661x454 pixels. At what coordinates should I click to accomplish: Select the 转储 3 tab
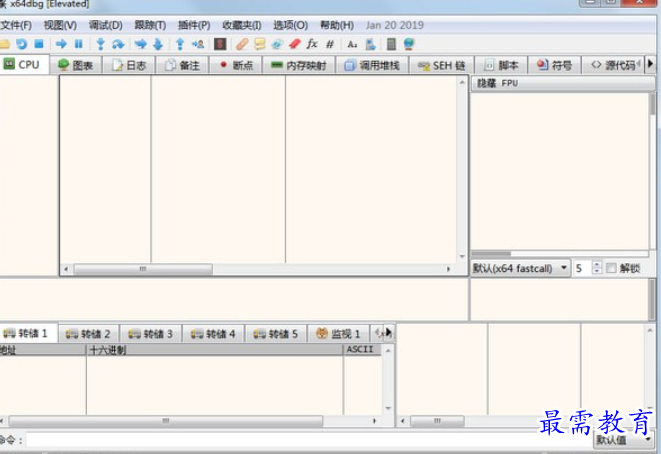coord(151,334)
